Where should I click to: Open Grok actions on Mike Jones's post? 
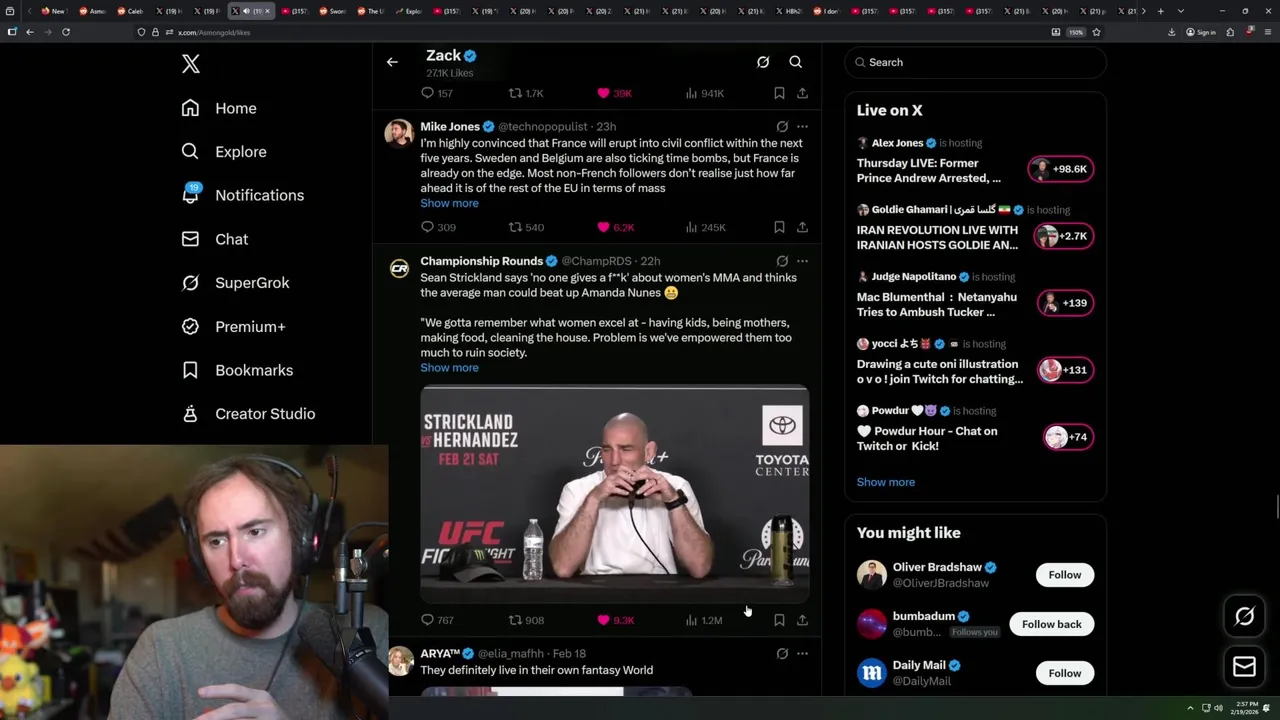click(782, 127)
